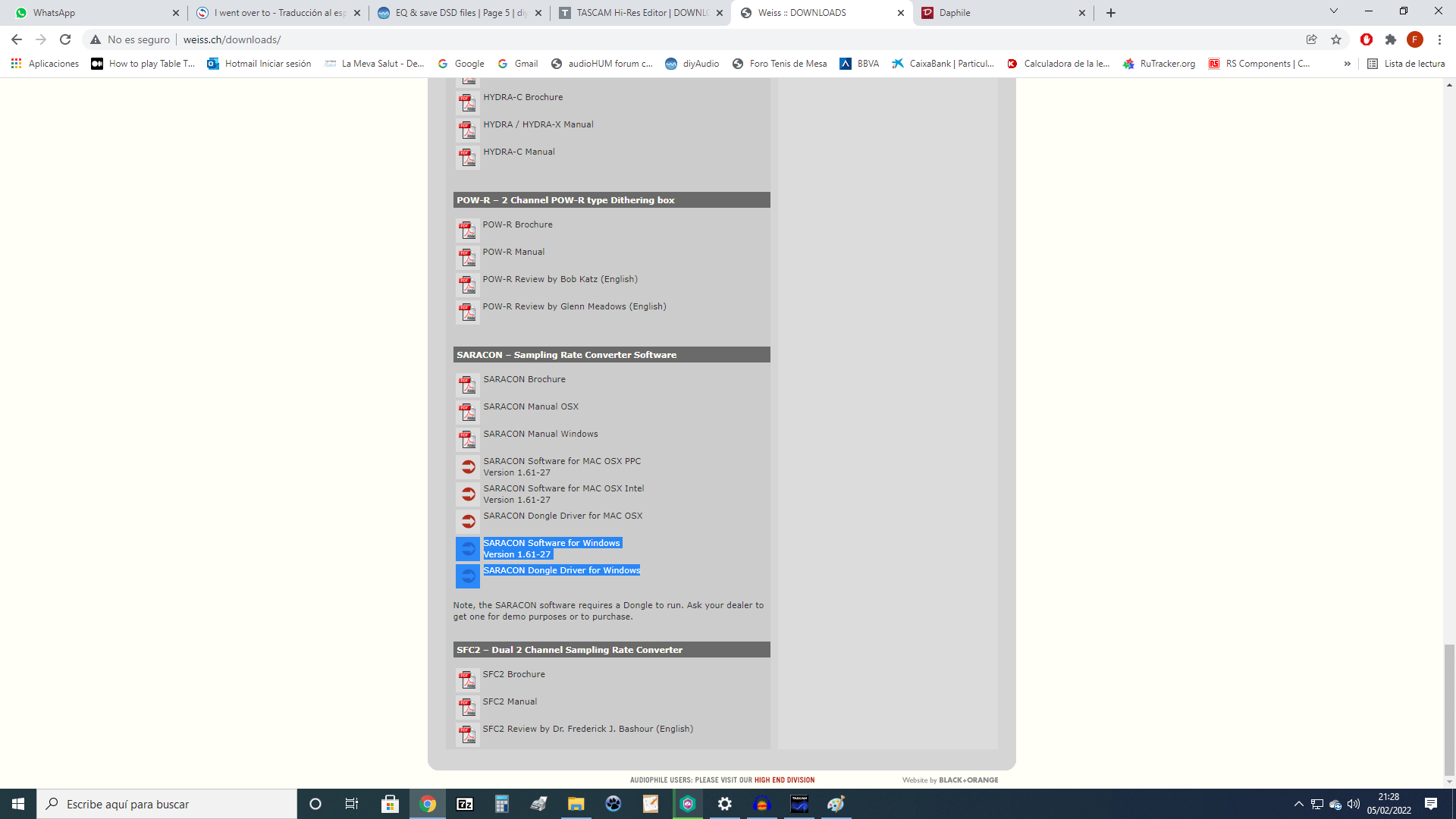
Task: Open Task View in the taskbar
Action: [x=352, y=804]
